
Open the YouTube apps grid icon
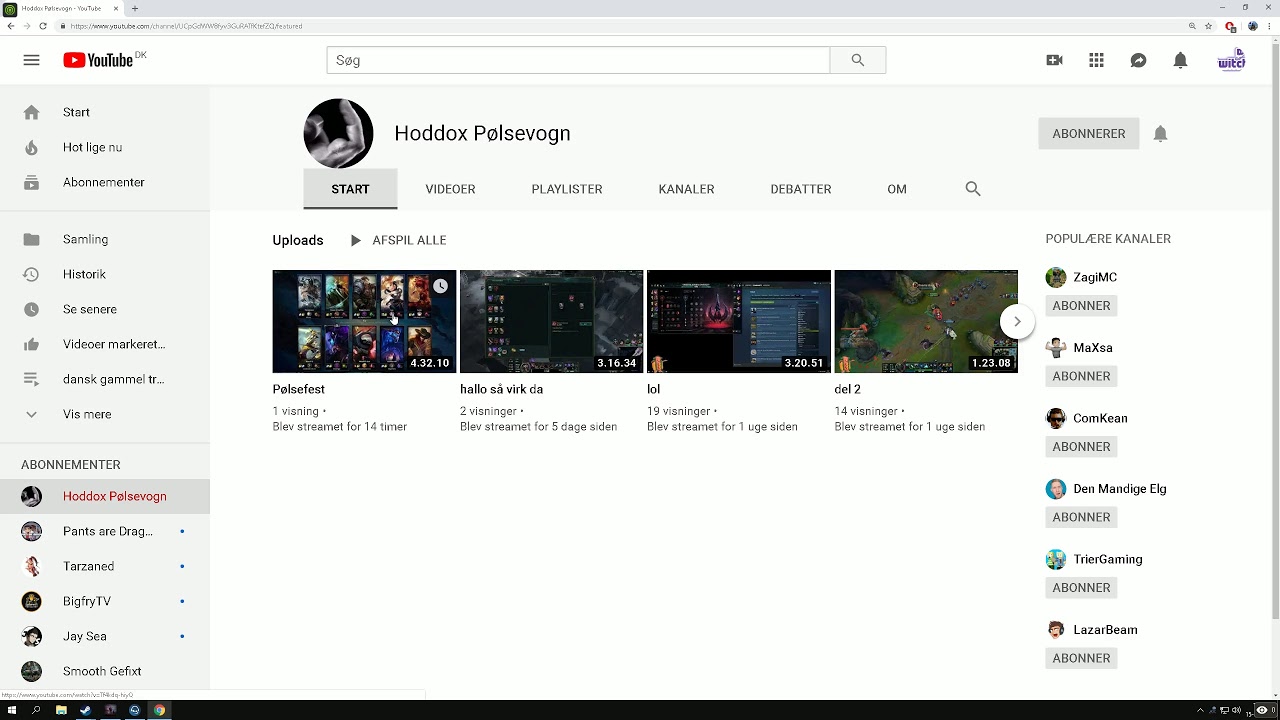(x=1096, y=60)
